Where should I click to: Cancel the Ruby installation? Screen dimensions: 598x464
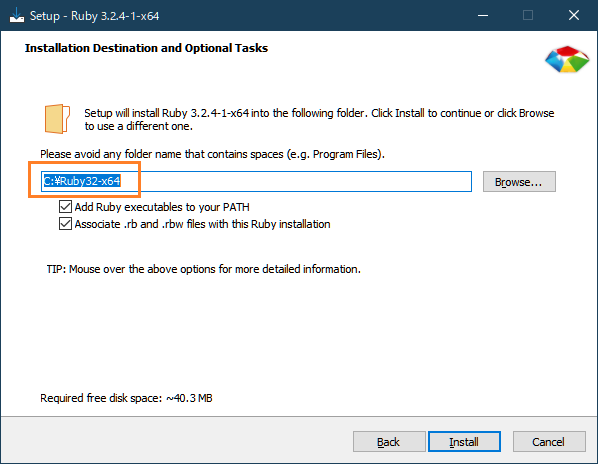click(549, 442)
